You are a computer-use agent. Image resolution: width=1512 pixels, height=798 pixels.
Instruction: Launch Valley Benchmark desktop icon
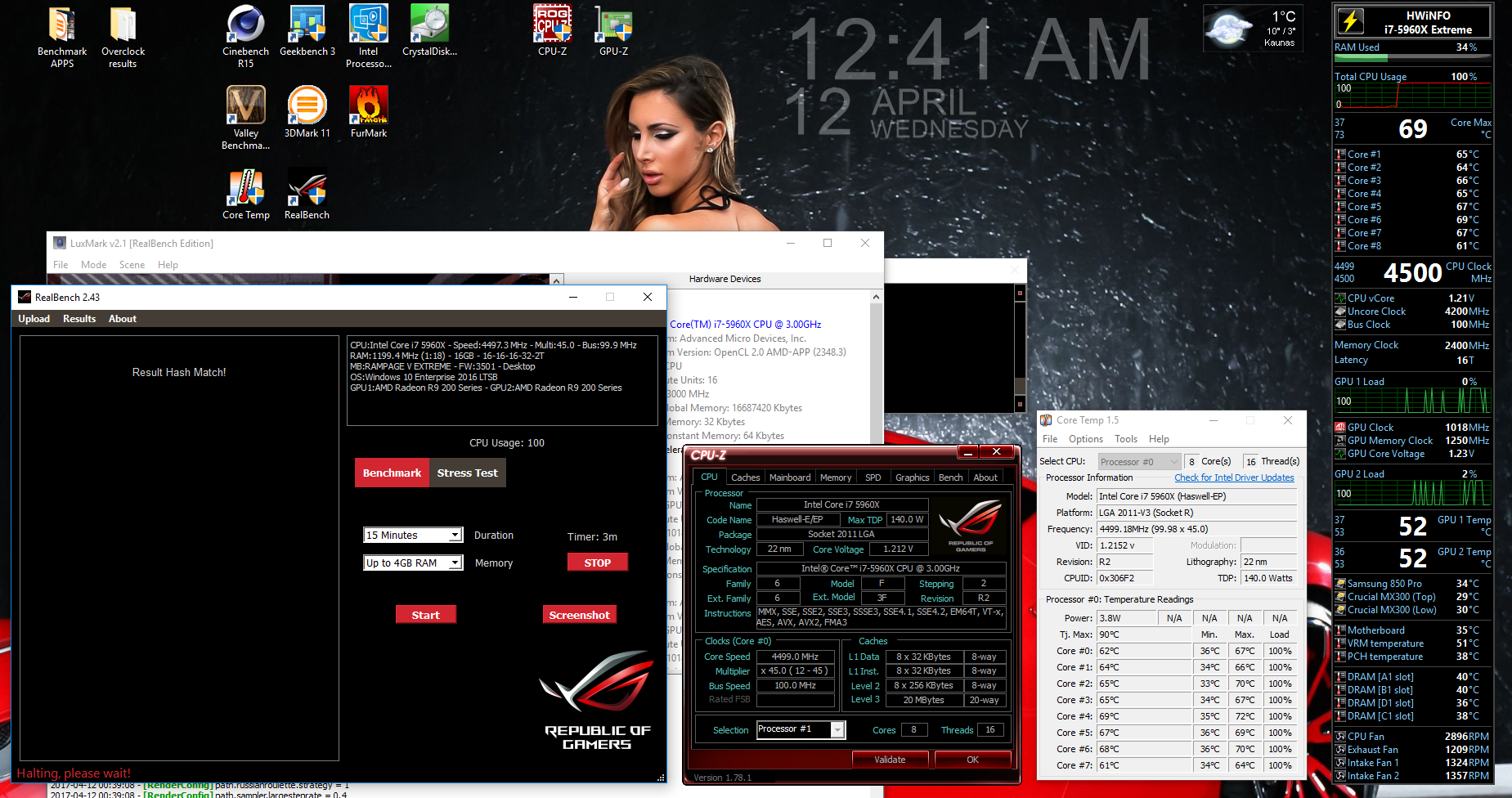coord(245,105)
